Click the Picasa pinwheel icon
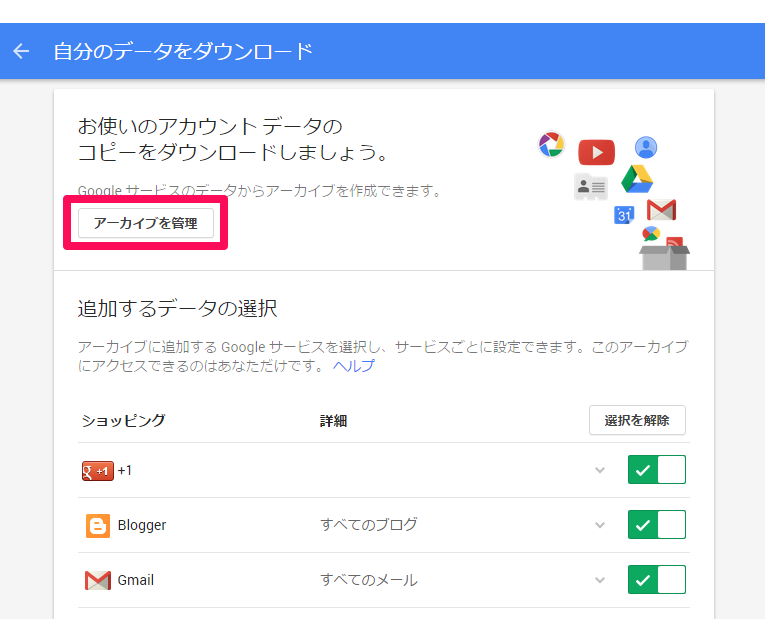 pyautogui.click(x=551, y=144)
